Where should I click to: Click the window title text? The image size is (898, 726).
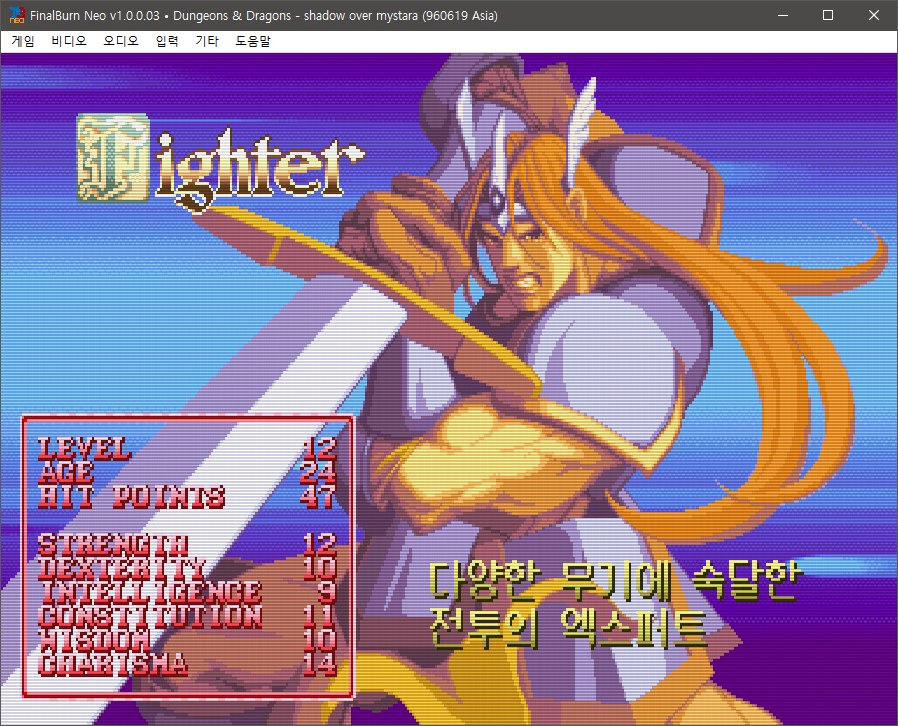[x=263, y=15]
